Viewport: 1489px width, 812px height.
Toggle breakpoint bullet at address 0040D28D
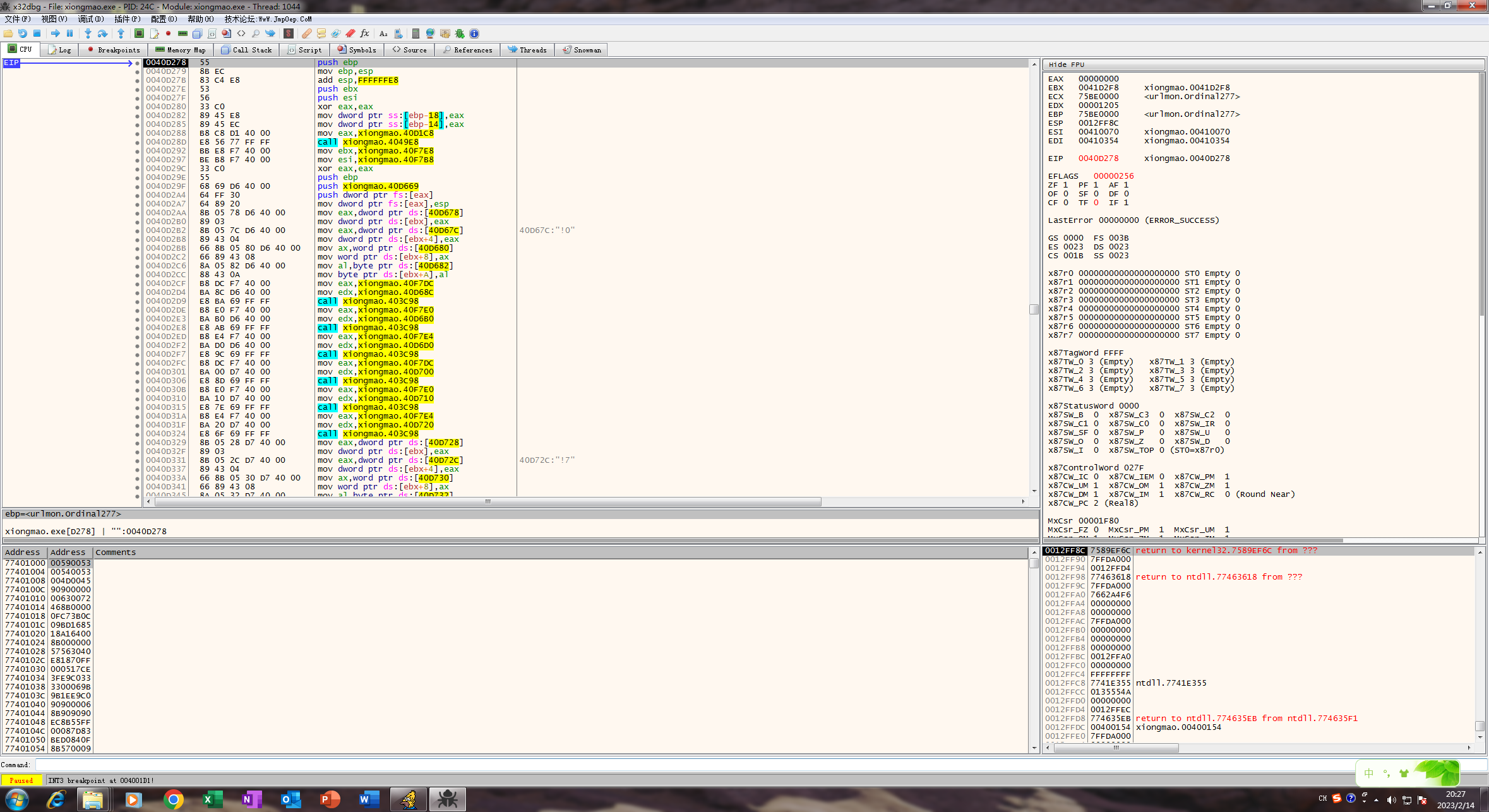[137, 142]
